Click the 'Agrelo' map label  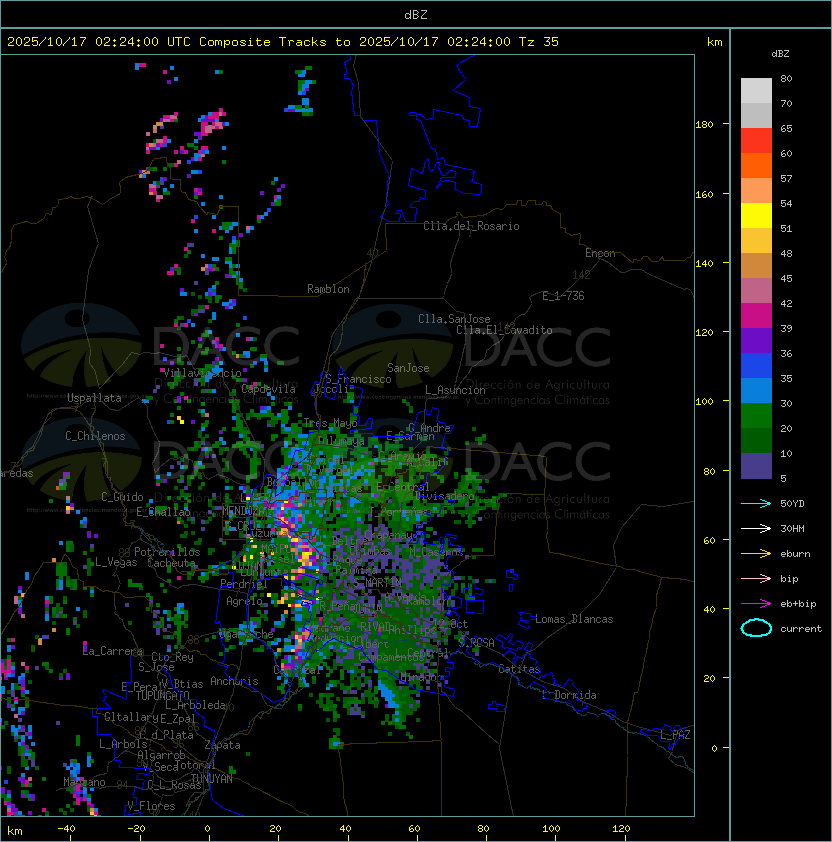(x=244, y=601)
